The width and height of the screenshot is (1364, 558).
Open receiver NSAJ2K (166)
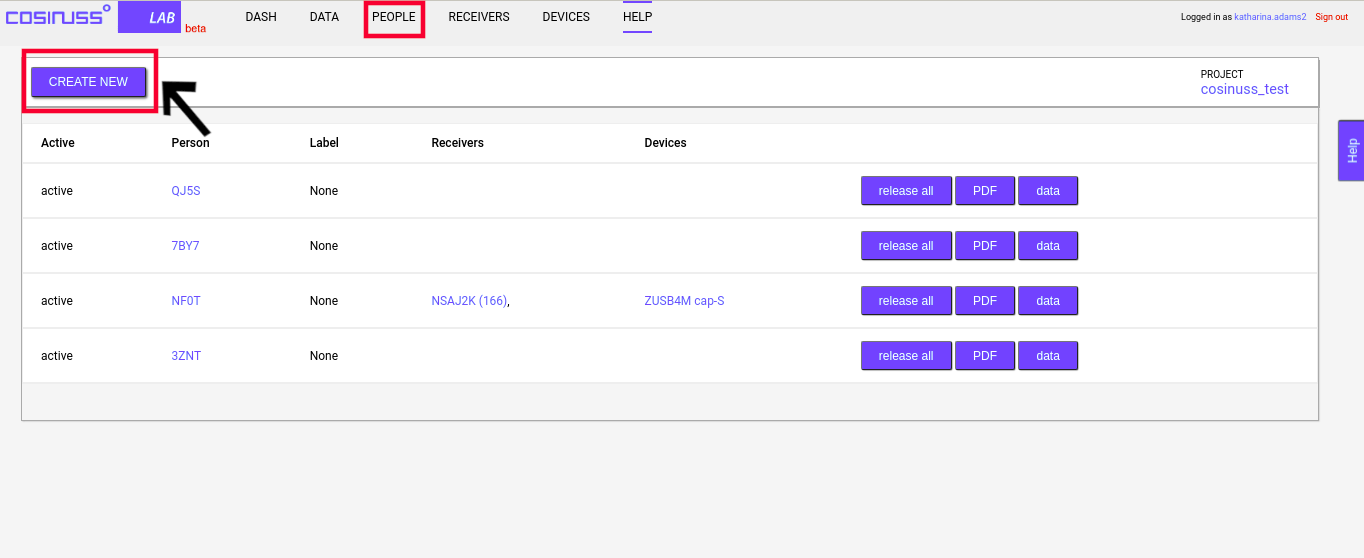click(x=469, y=301)
